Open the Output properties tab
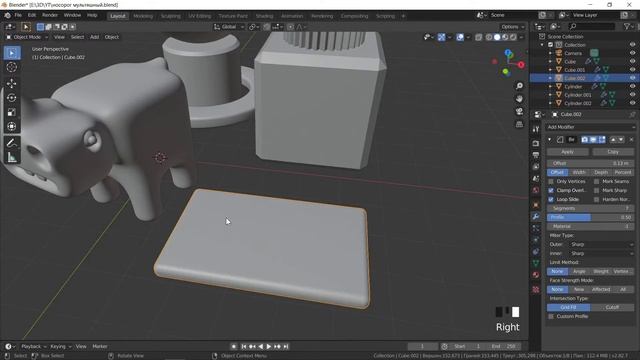 [536, 155]
